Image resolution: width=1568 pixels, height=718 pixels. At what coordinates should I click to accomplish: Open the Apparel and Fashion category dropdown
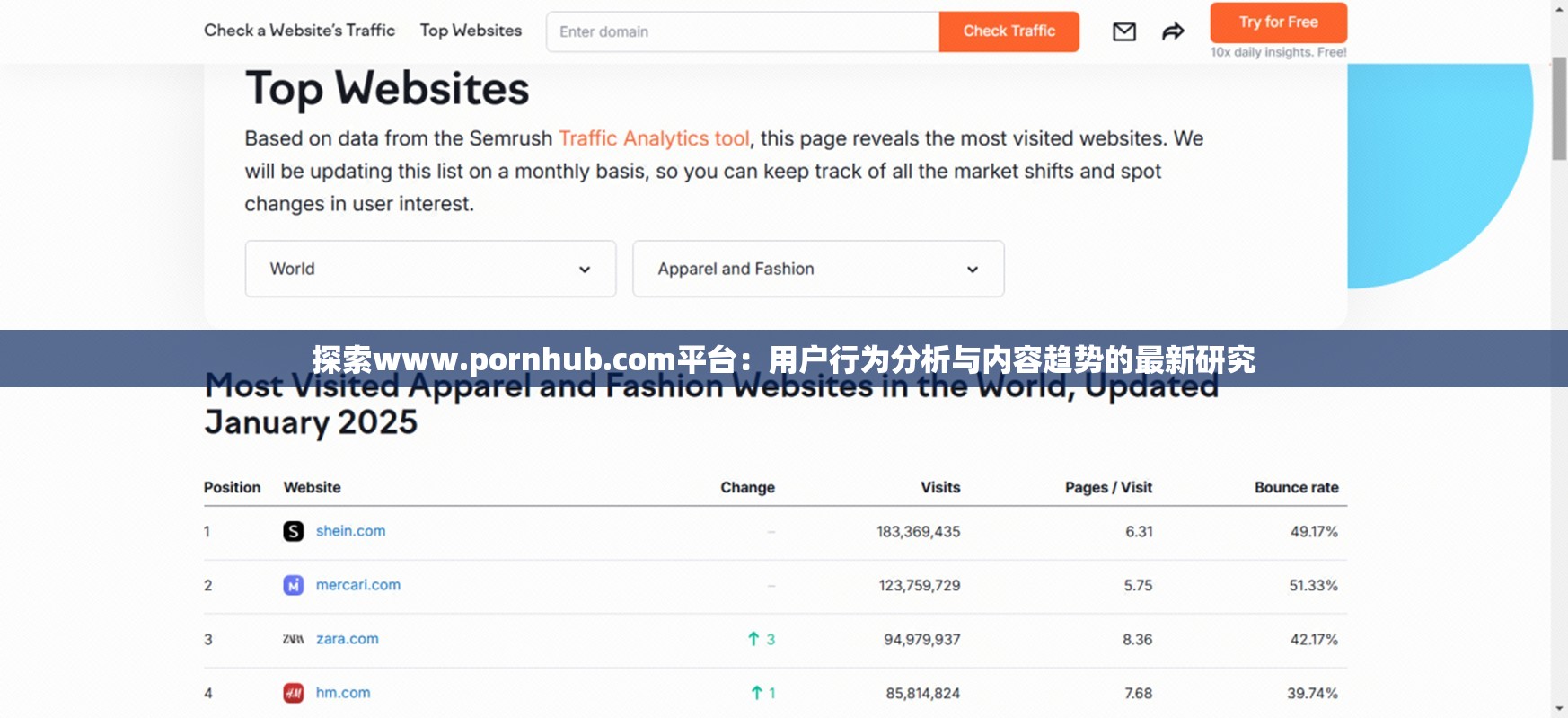(x=818, y=269)
